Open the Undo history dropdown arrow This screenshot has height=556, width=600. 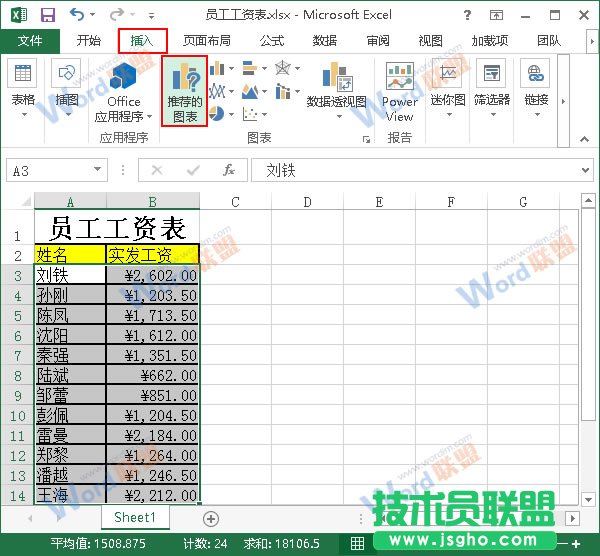[92, 15]
